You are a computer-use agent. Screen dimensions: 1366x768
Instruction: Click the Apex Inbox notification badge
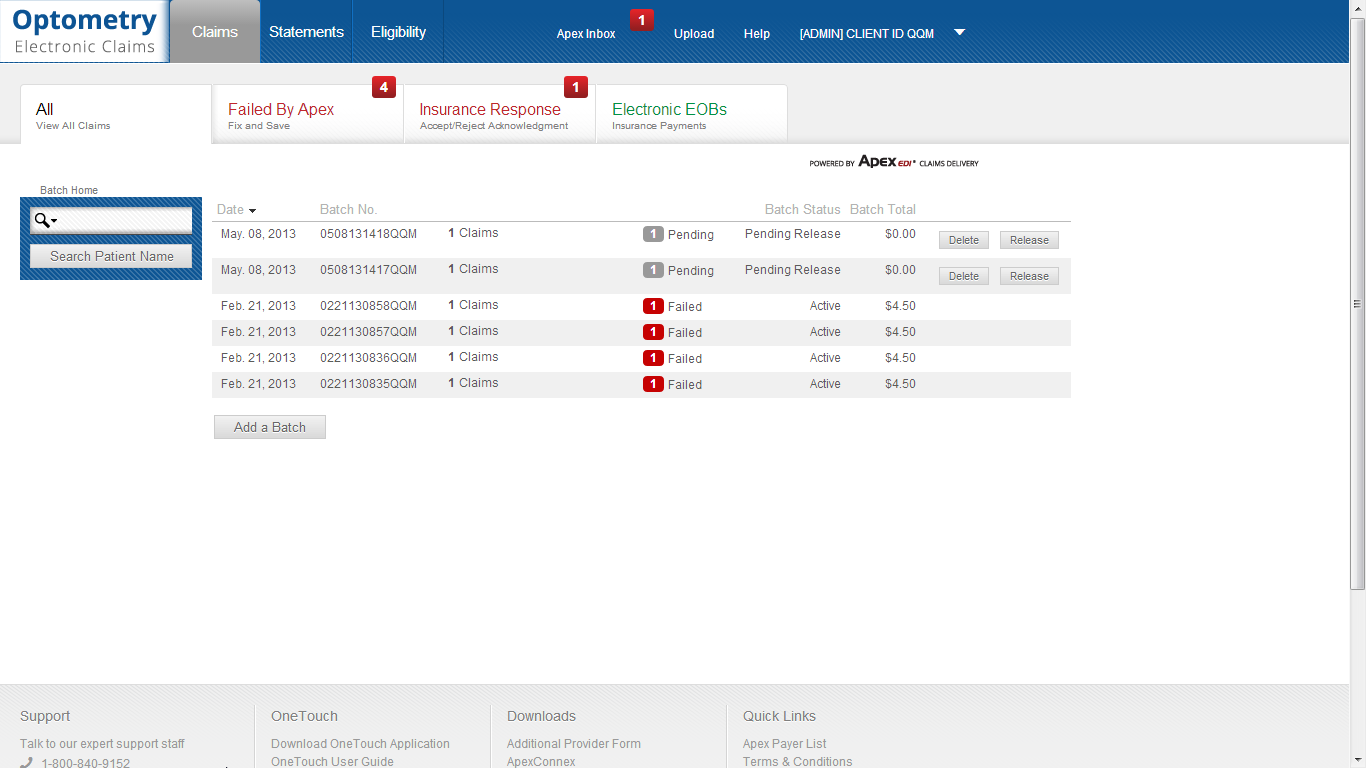point(642,20)
